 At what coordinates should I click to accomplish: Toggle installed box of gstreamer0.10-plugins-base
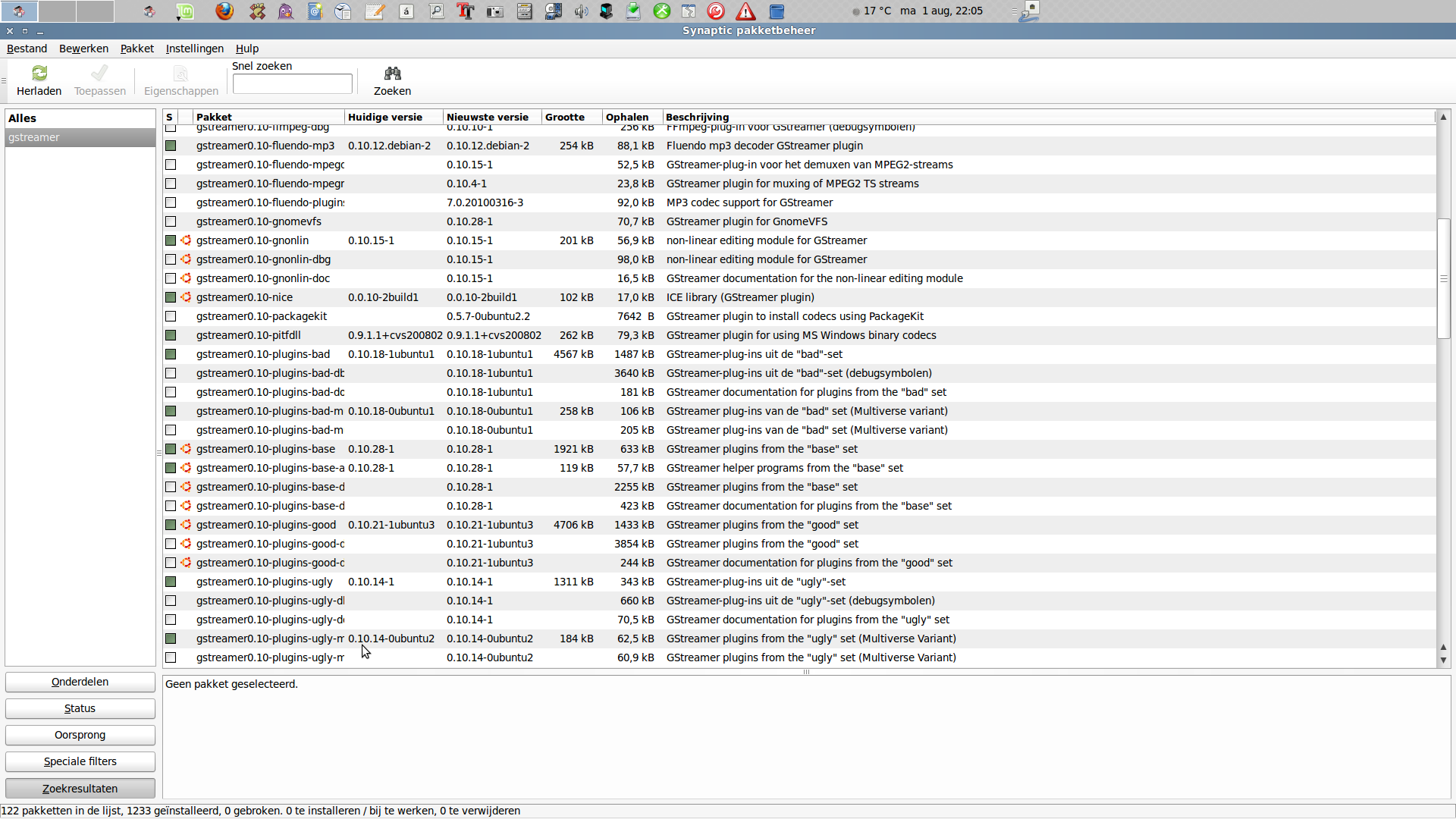pos(171,449)
